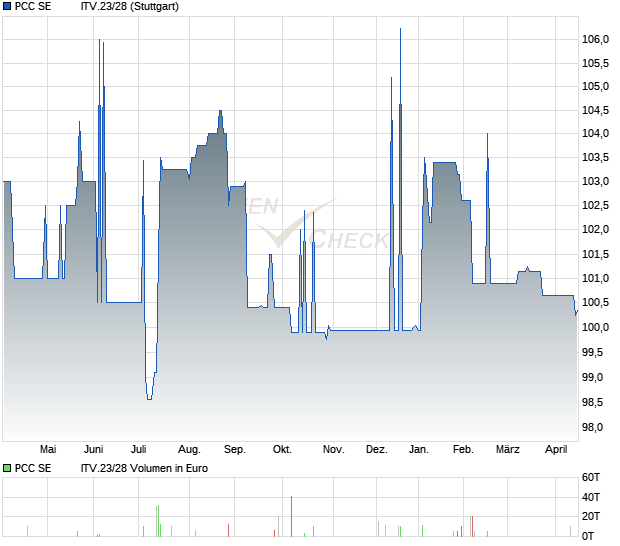Click the green volume legend square
The image size is (620, 546).
[7, 467]
